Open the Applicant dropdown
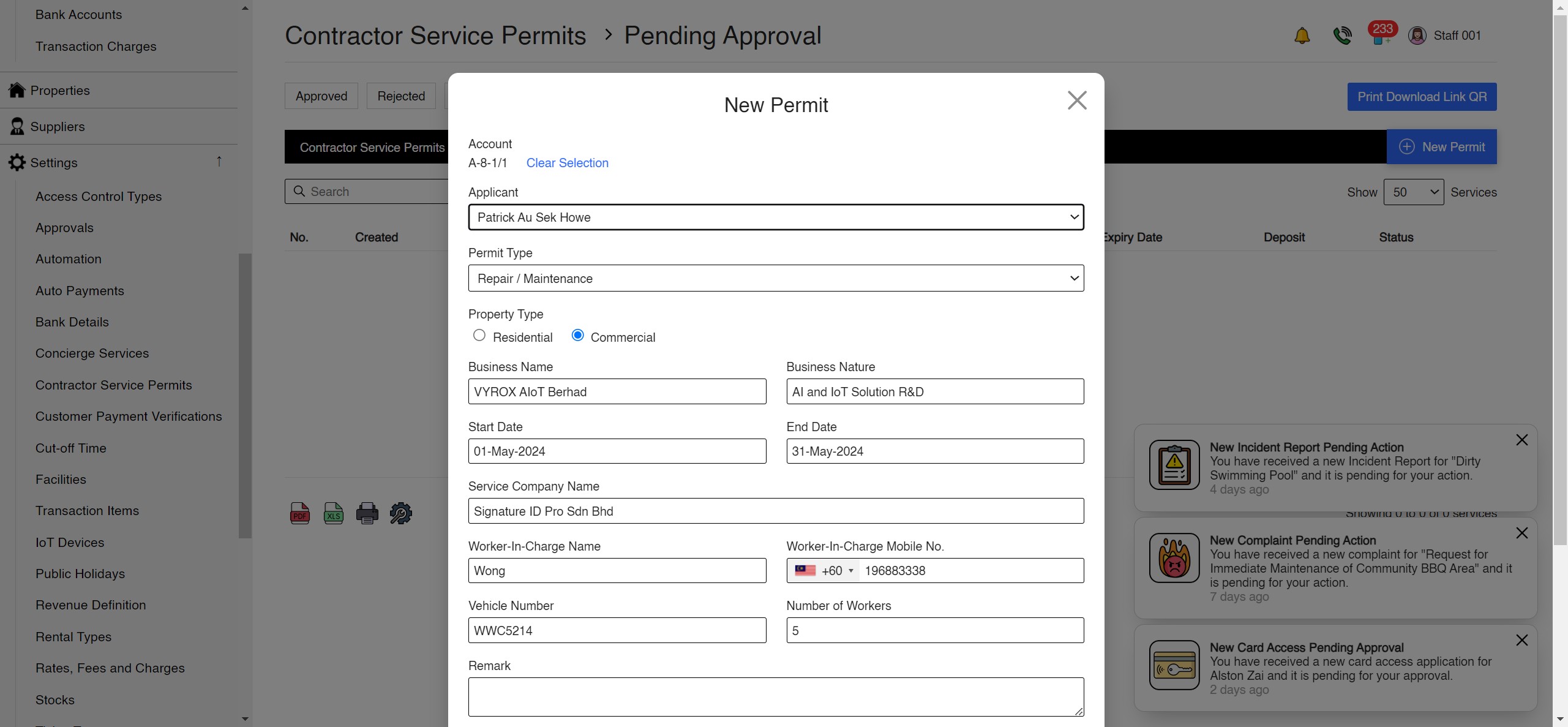 point(775,217)
